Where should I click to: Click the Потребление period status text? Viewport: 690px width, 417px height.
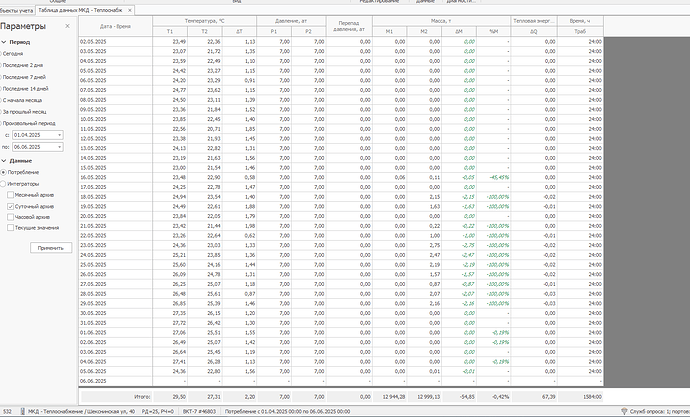pyautogui.click(x=287, y=411)
